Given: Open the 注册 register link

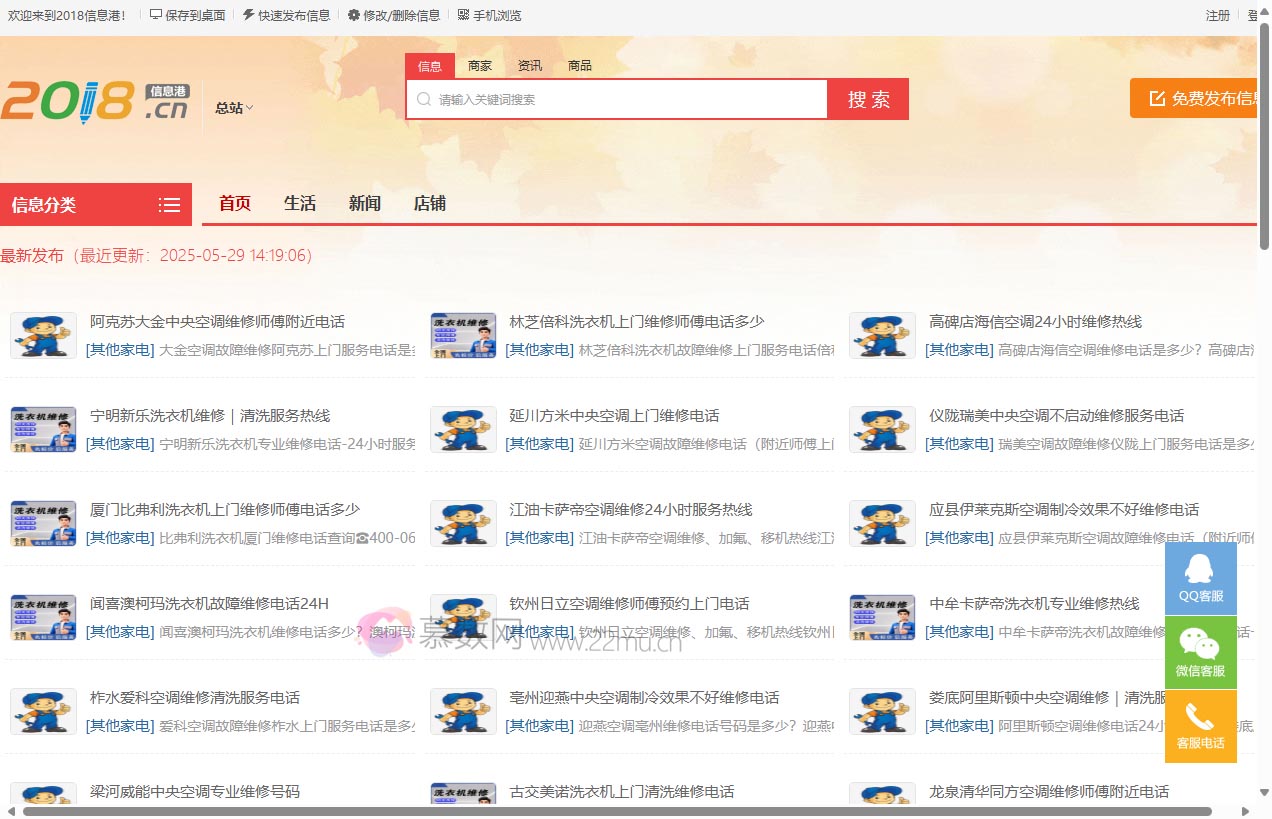Looking at the screenshot, I should point(1217,15).
